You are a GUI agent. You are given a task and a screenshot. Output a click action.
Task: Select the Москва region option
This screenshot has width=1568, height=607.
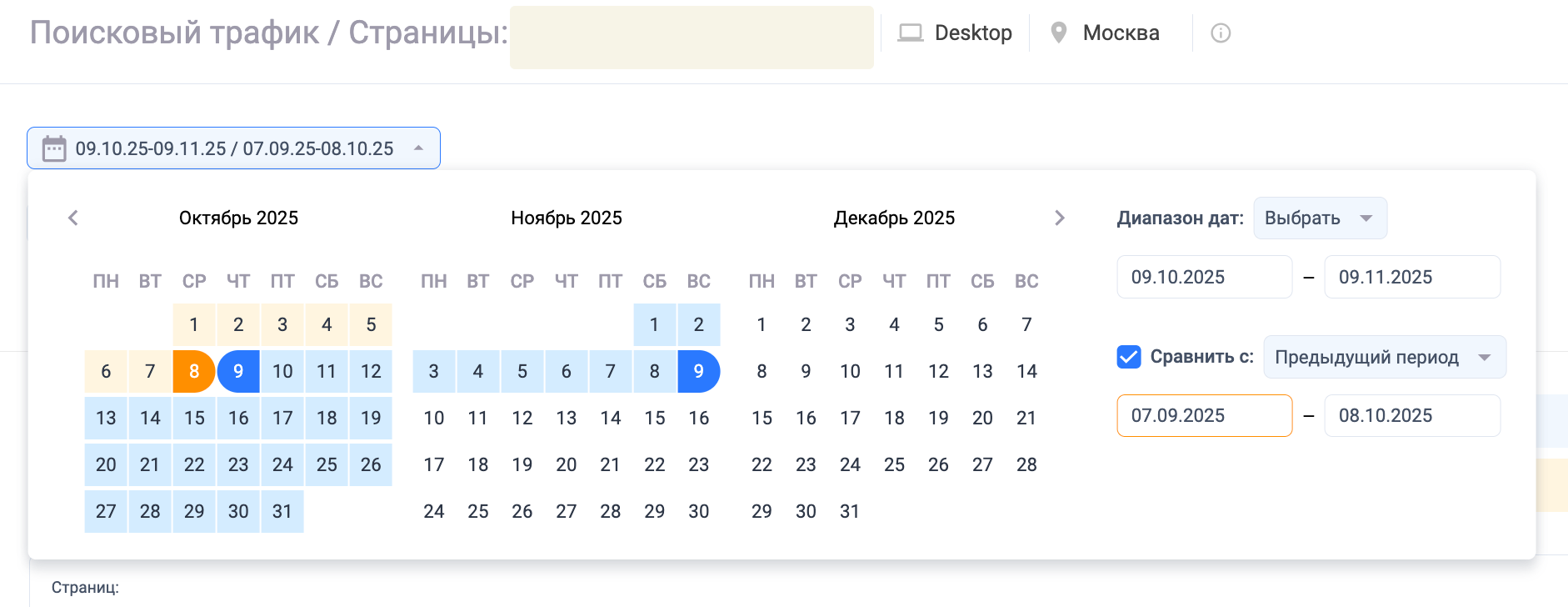pyautogui.click(x=1121, y=33)
